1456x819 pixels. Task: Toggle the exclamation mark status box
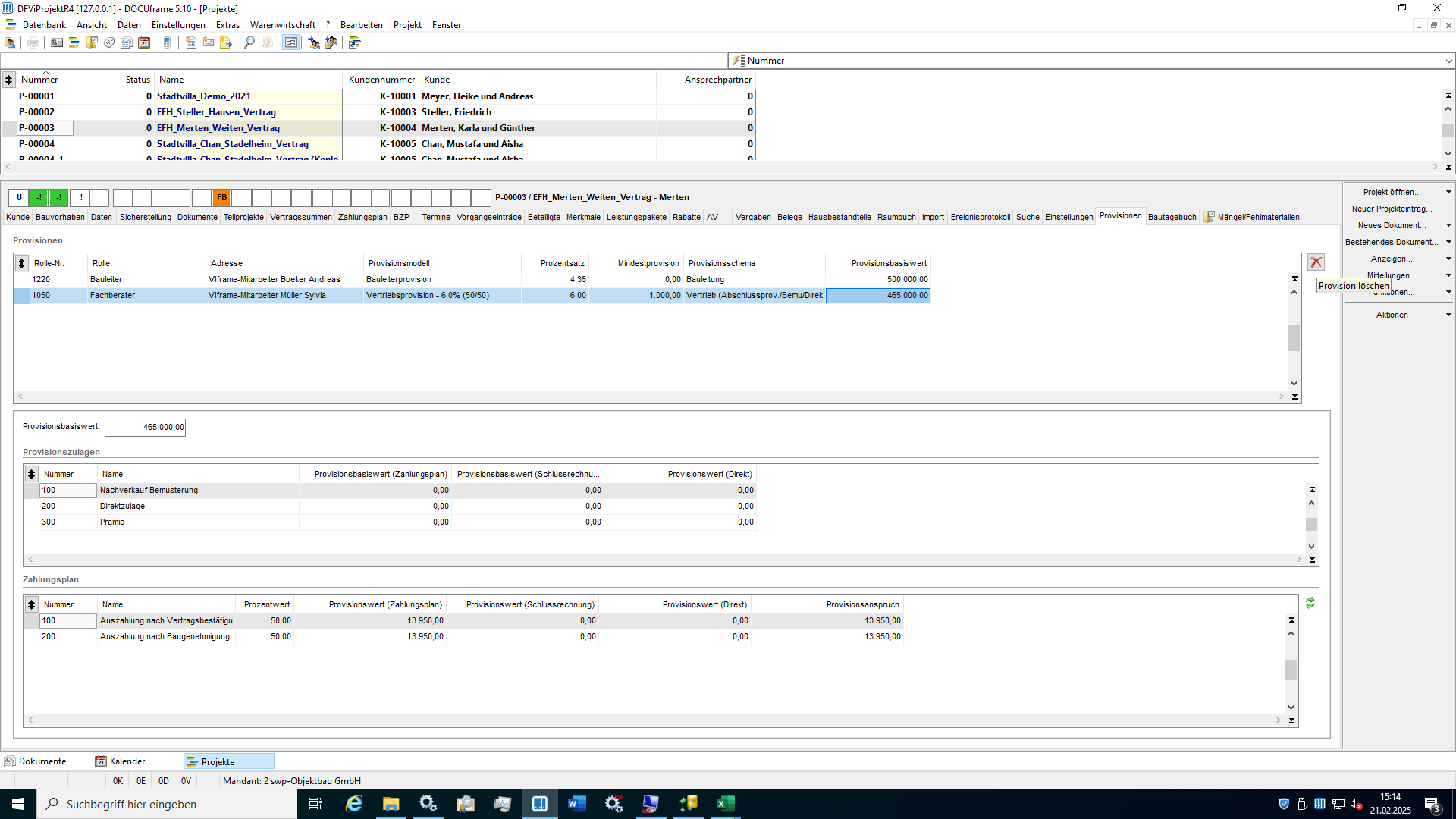click(x=80, y=198)
